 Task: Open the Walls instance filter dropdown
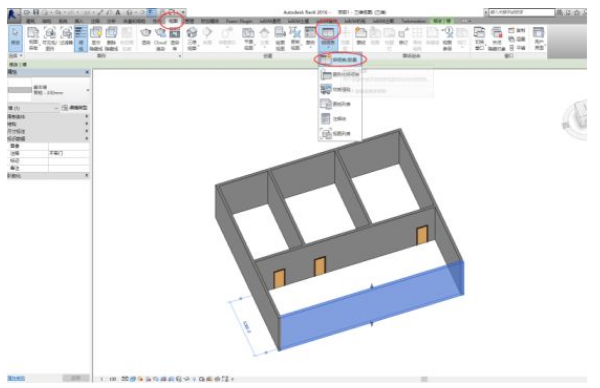point(34,108)
